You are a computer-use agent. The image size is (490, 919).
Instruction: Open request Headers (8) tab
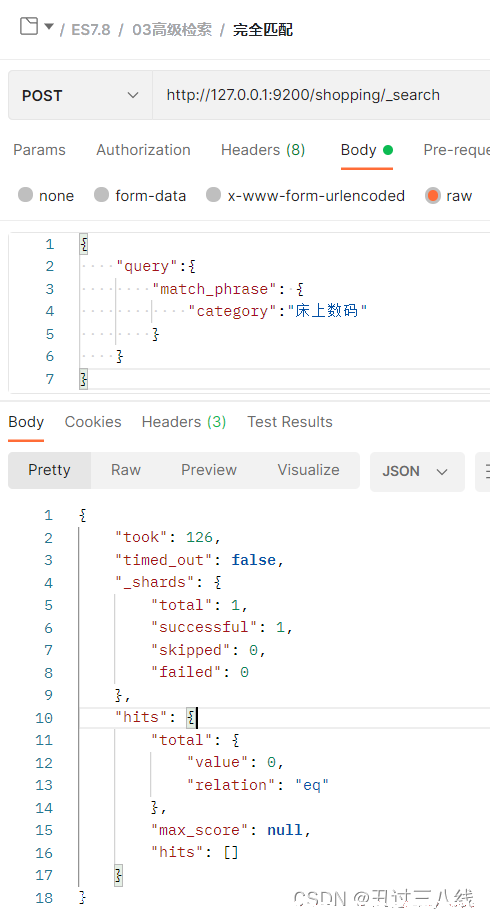click(x=263, y=150)
